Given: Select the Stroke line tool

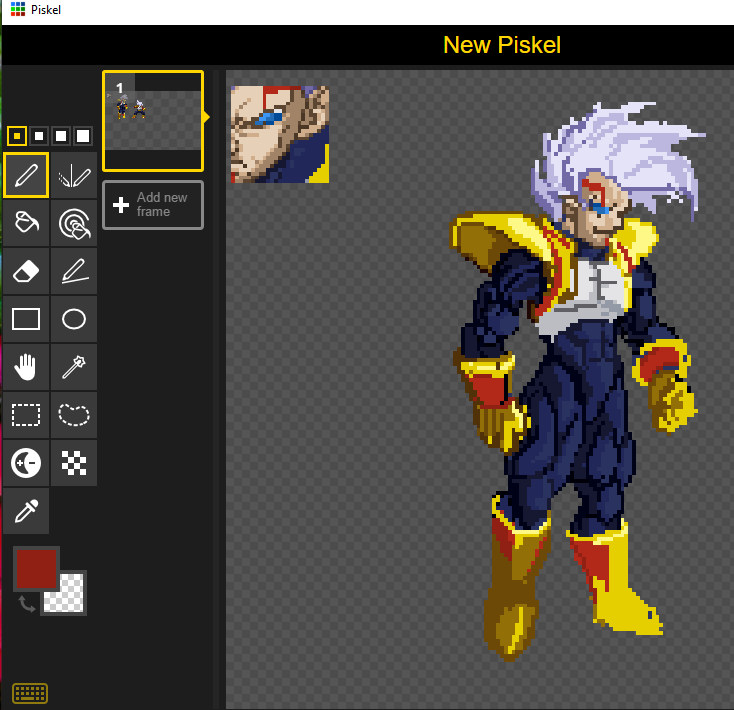Looking at the screenshot, I should (74, 271).
